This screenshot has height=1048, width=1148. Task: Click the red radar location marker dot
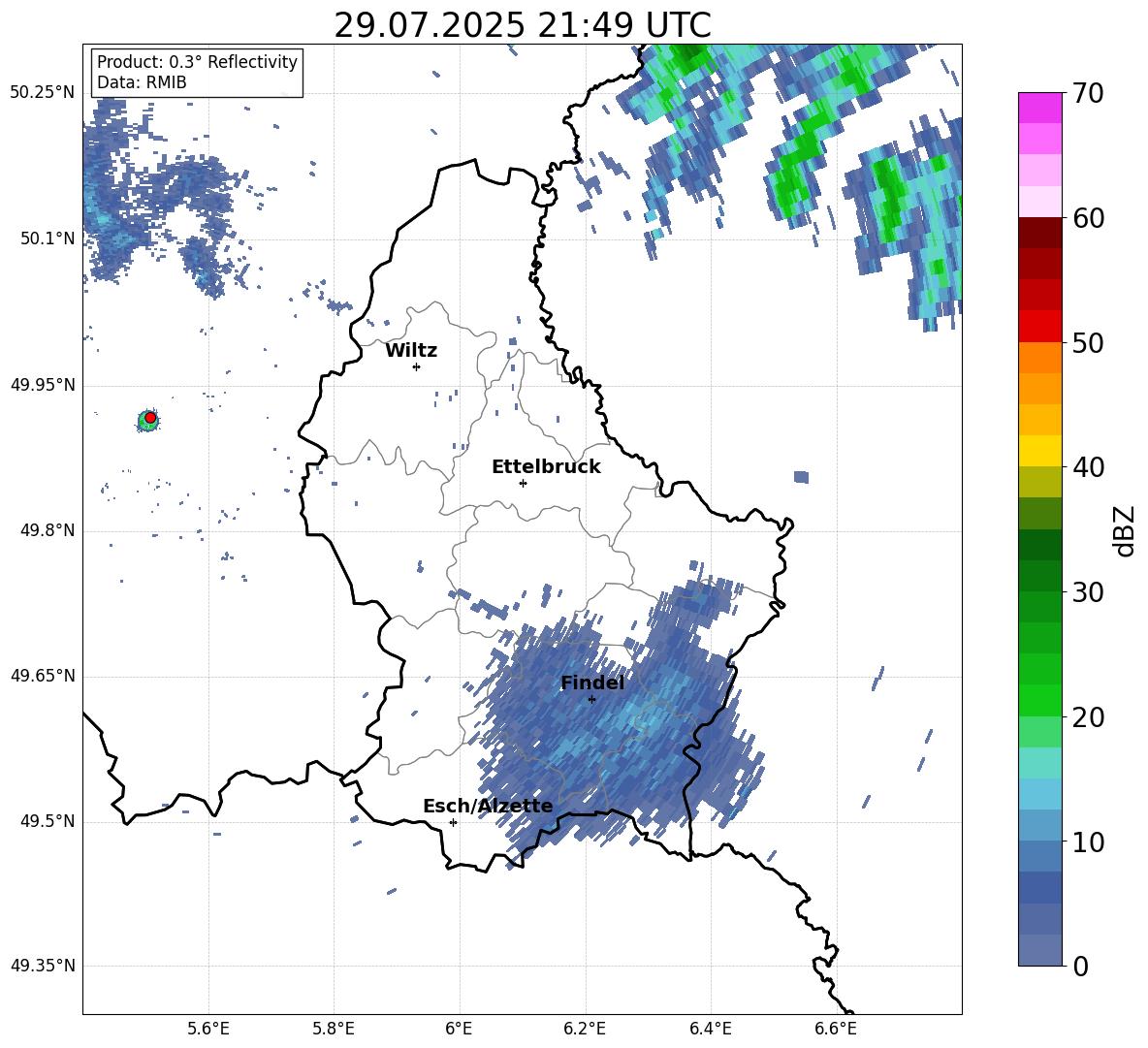tap(150, 418)
